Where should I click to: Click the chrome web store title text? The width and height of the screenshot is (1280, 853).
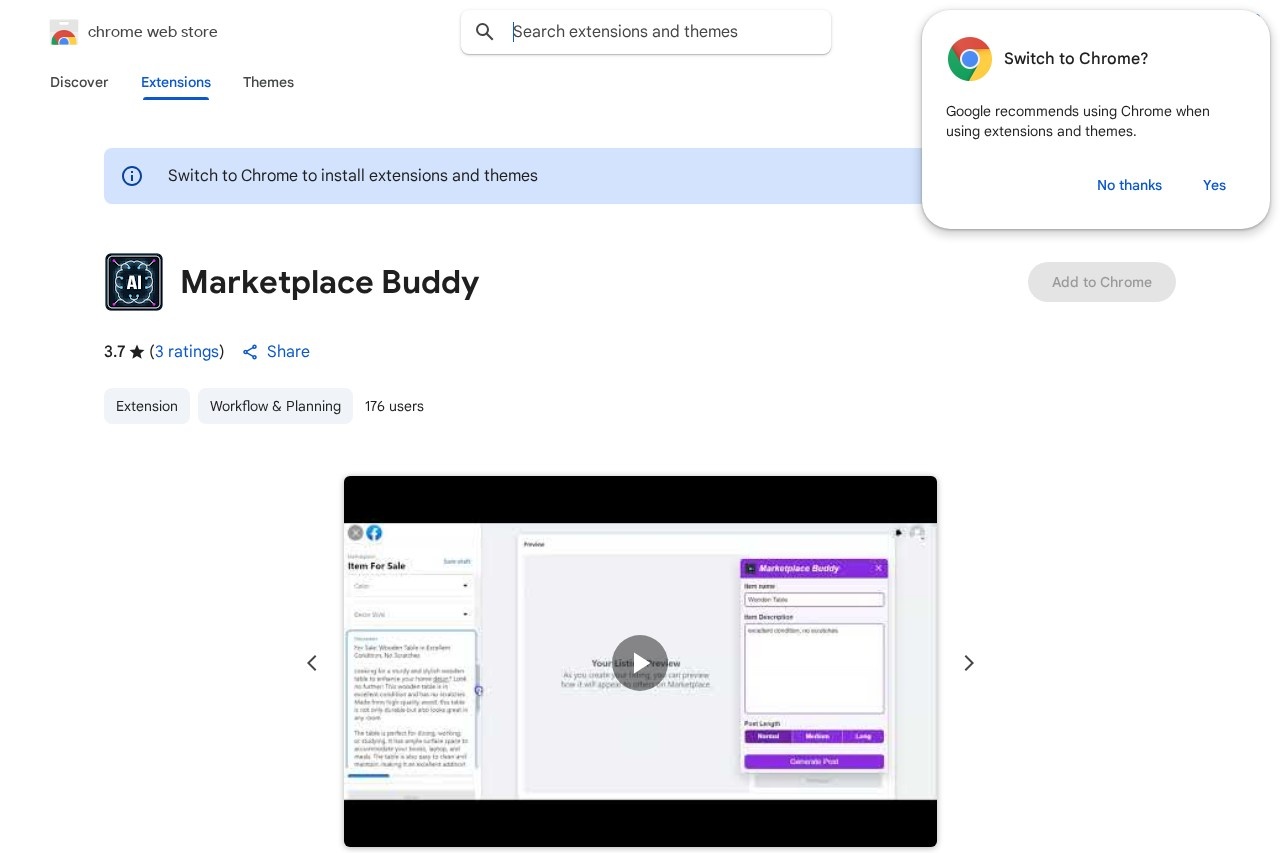point(152,32)
